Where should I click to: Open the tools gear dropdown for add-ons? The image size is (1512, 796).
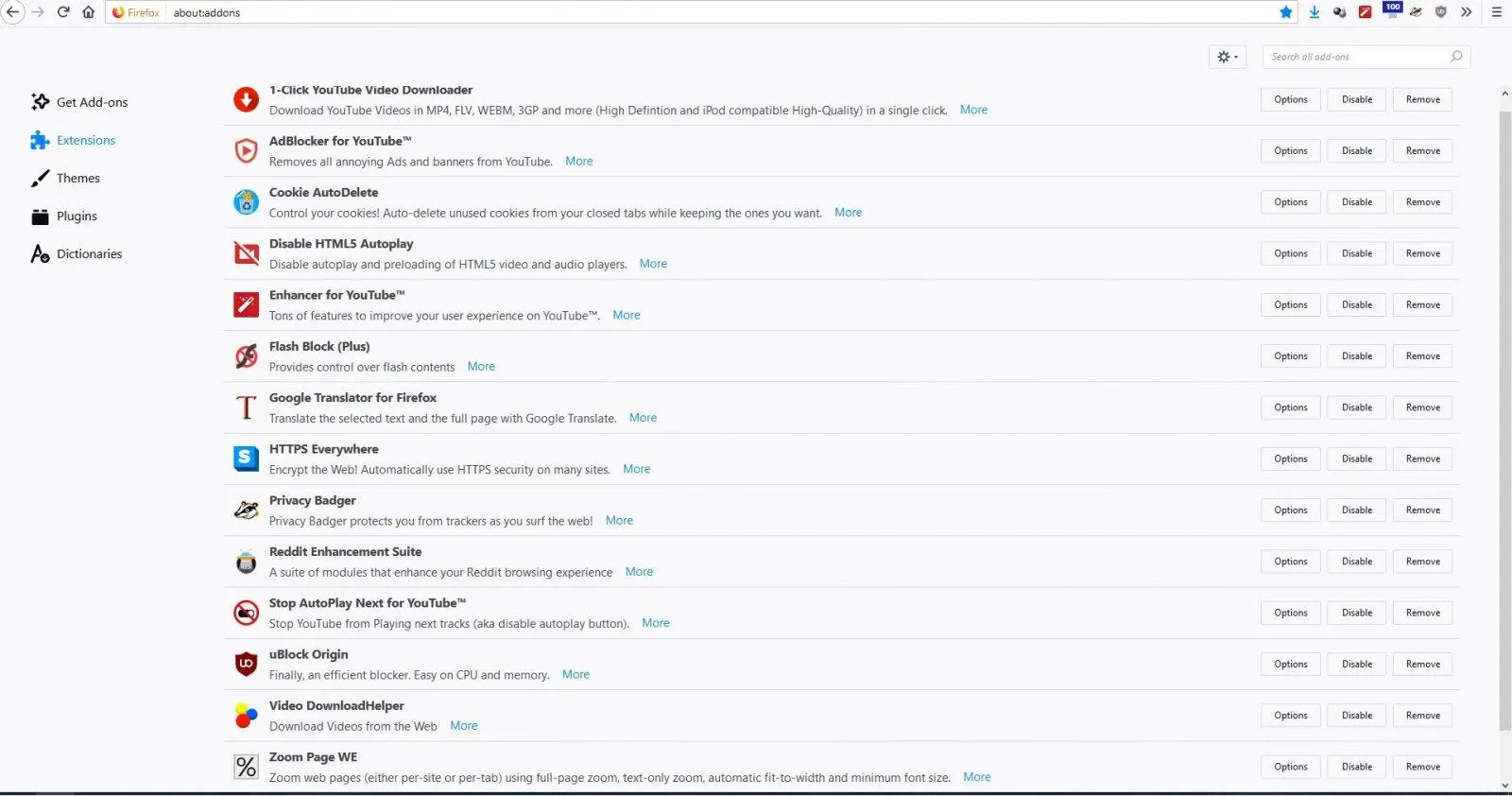(x=1228, y=57)
